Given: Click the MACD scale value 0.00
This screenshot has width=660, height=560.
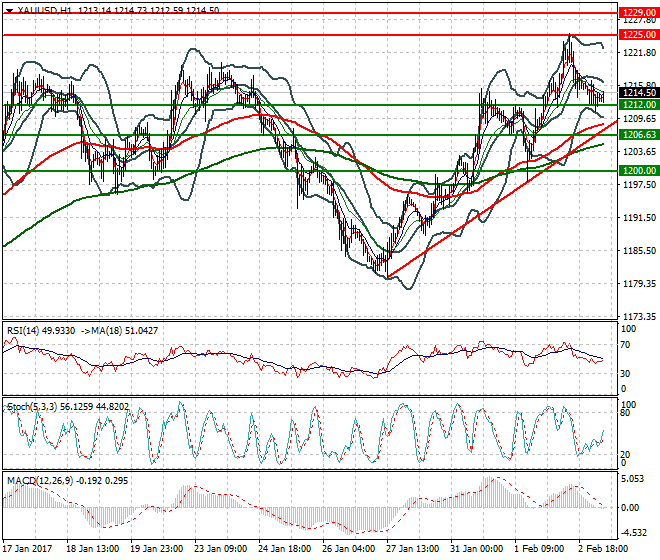Looking at the screenshot, I should (x=630, y=508).
